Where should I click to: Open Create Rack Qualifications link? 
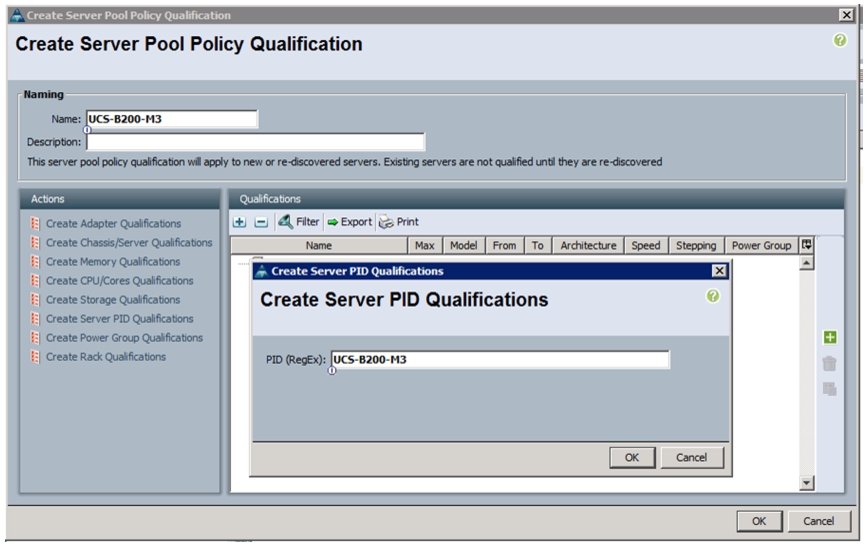[x=106, y=357]
